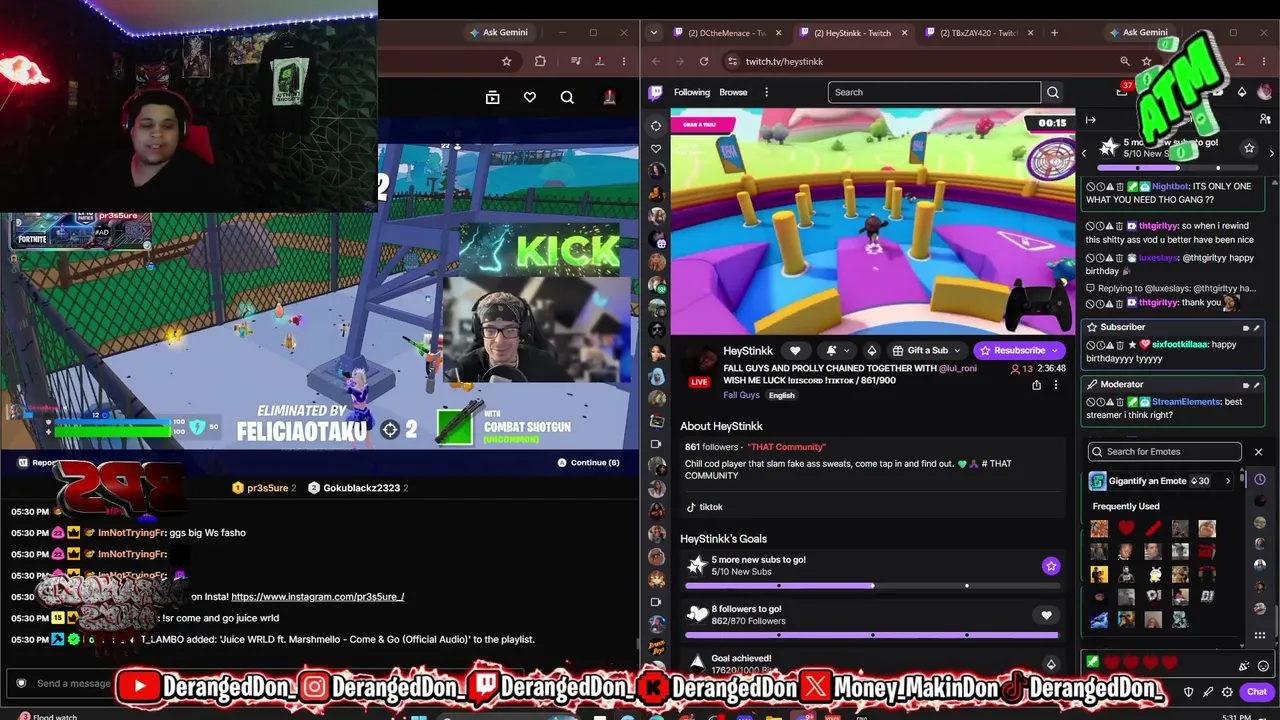This screenshot has height=720, width=1280.
Task: Open the Twitch more options dots beside Browse
Action: click(x=766, y=92)
